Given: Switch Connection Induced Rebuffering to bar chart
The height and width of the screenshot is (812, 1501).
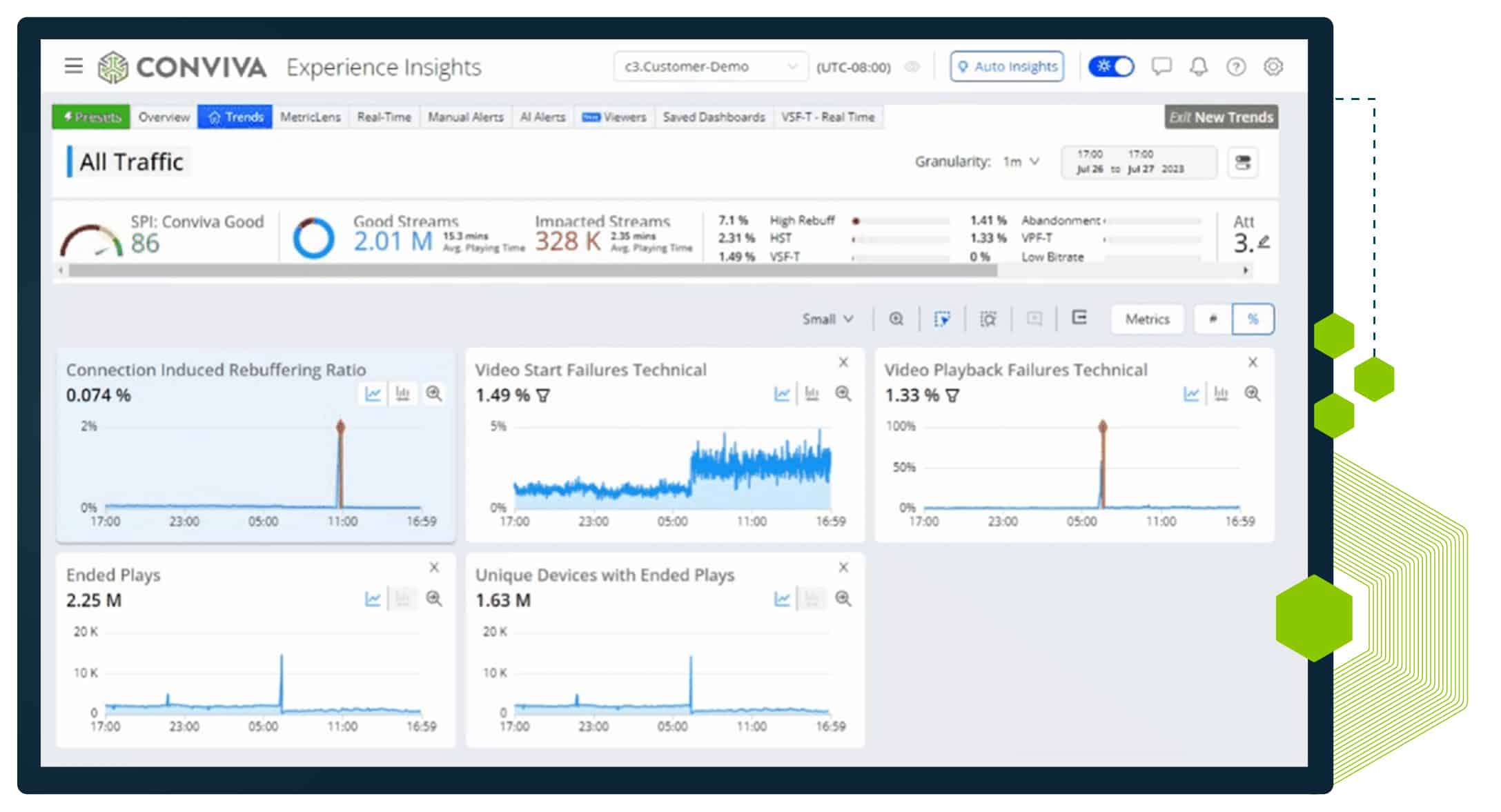Looking at the screenshot, I should click(x=403, y=394).
